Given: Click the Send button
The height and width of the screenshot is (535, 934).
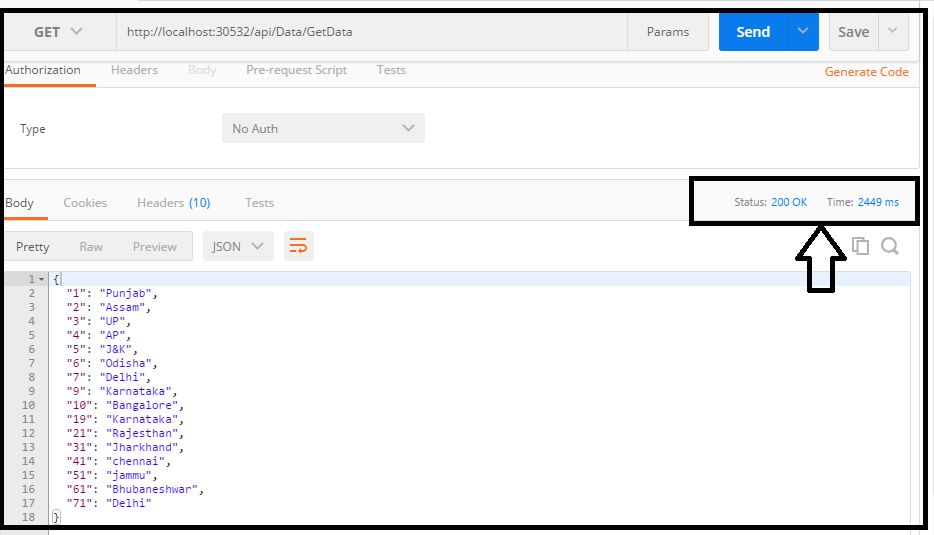Looking at the screenshot, I should click(x=754, y=32).
